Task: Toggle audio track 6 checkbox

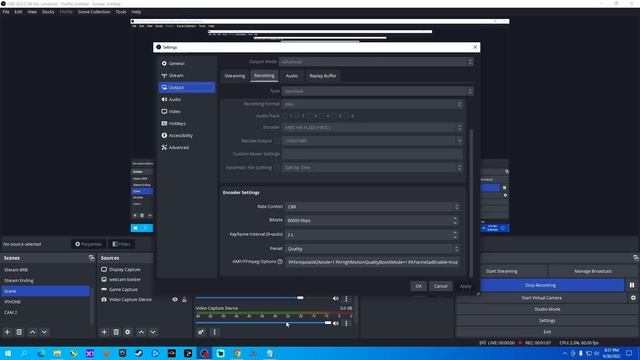Action: tap(346, 116)
